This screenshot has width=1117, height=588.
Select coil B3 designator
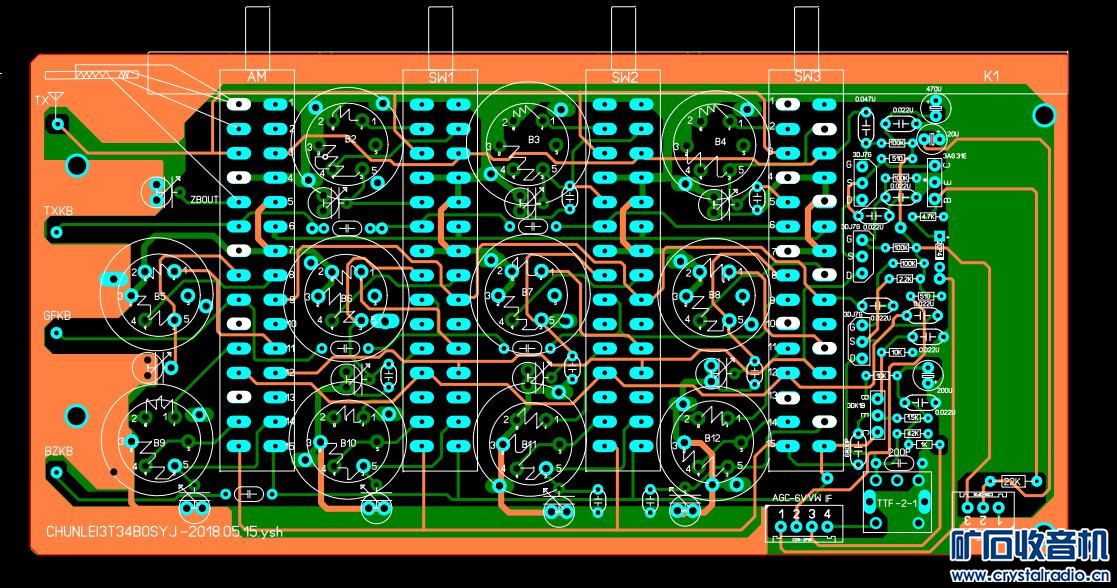click(x=534, y=140)
